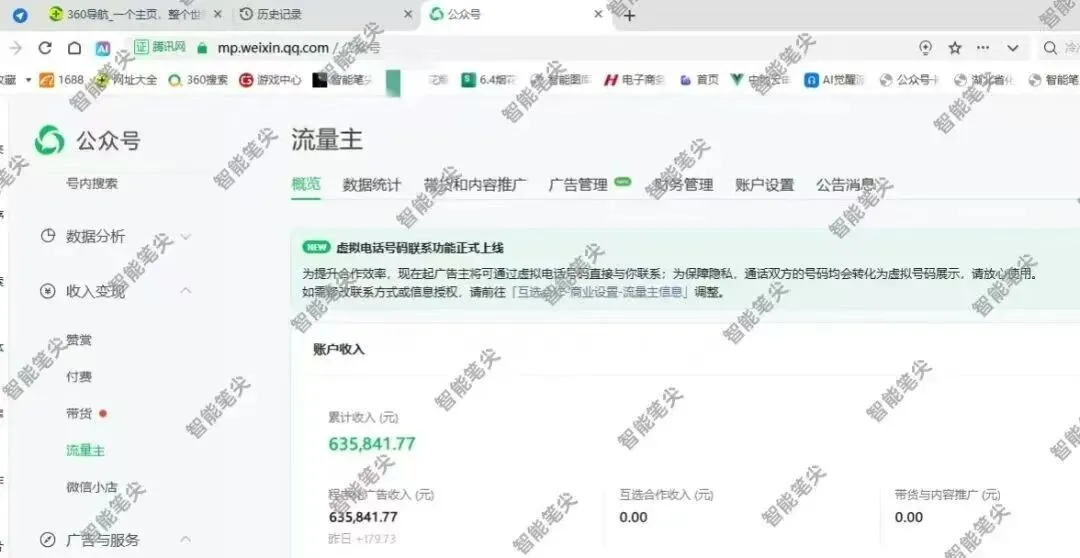
Task: Collapse the 广告与服务 section chevron
Action: [186, 539]
